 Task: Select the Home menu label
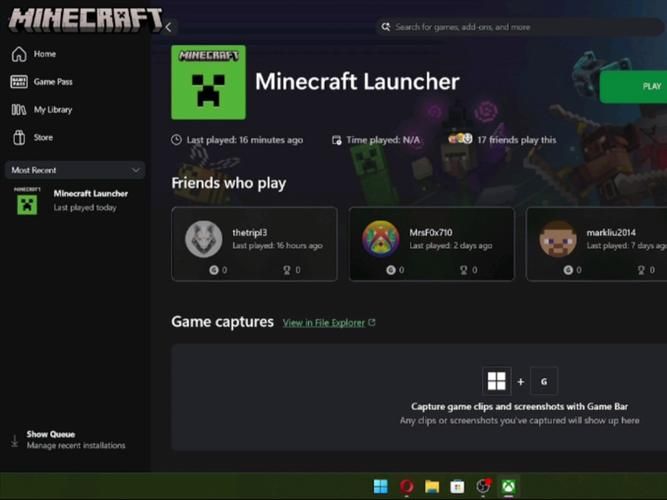[x=45, y=54]
